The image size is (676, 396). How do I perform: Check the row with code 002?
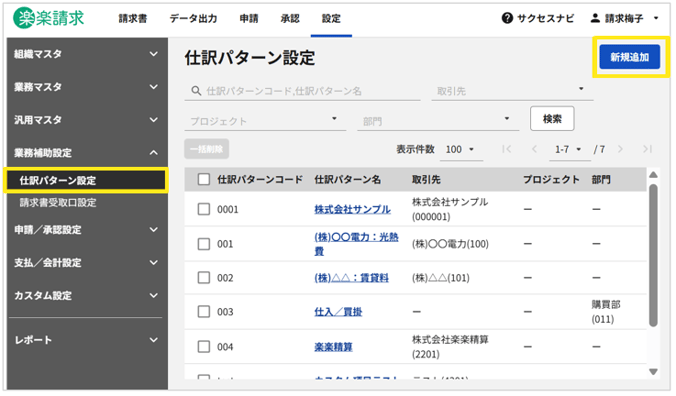(203, 278)
